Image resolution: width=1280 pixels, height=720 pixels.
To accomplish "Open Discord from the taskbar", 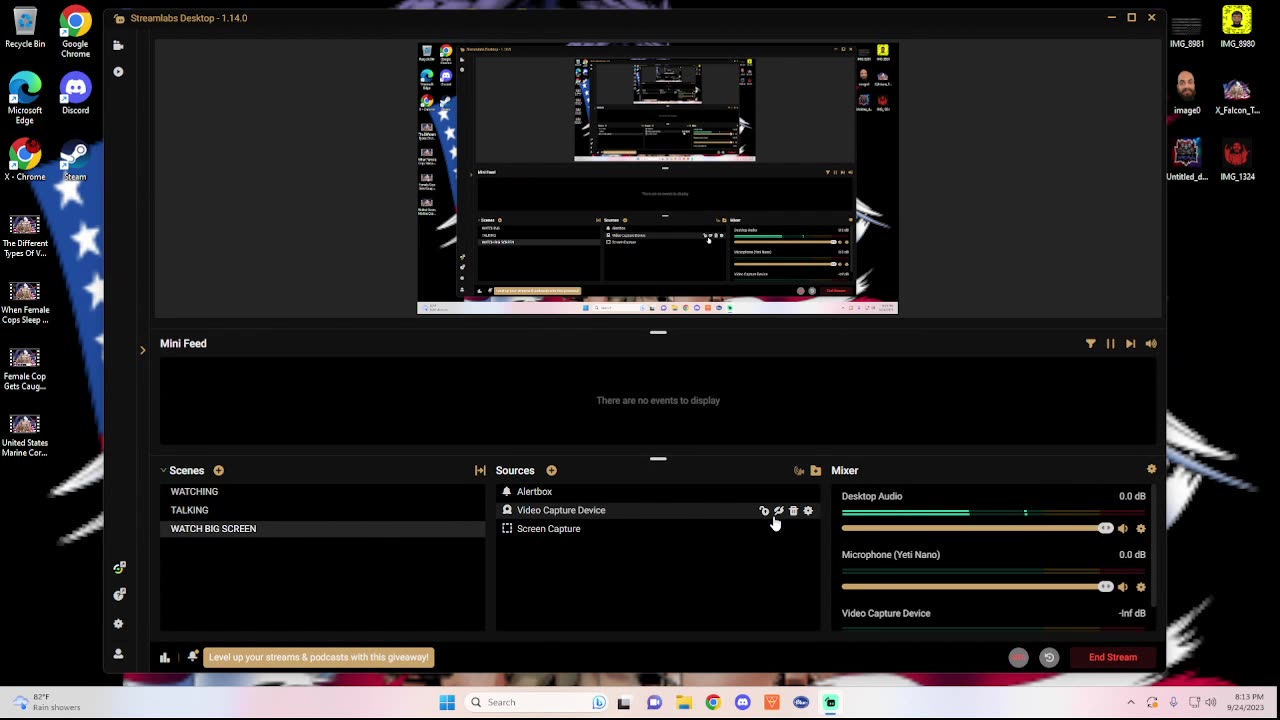I will tap(742, 702).
